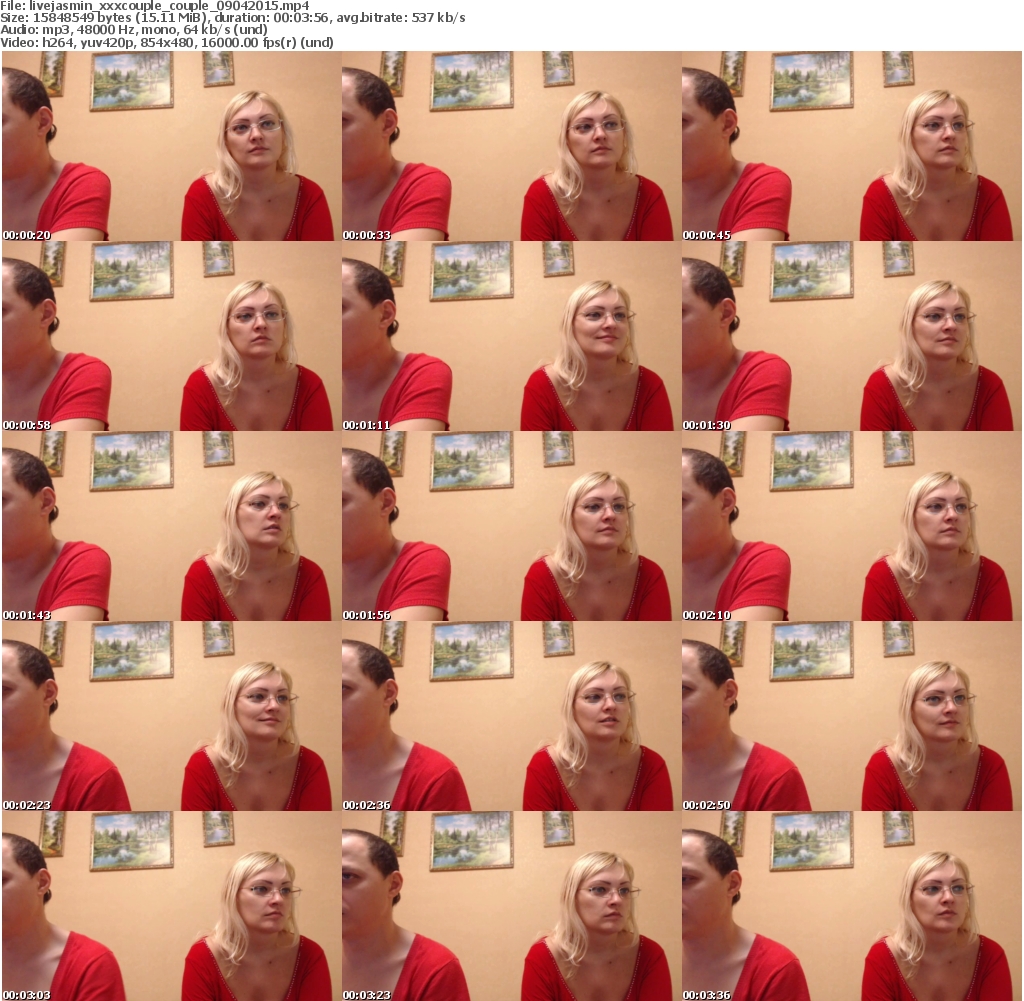1024x1001 pixels.
Task: Pick the frame thumbnail stamped 00:02:10
Action: (852, 526)
